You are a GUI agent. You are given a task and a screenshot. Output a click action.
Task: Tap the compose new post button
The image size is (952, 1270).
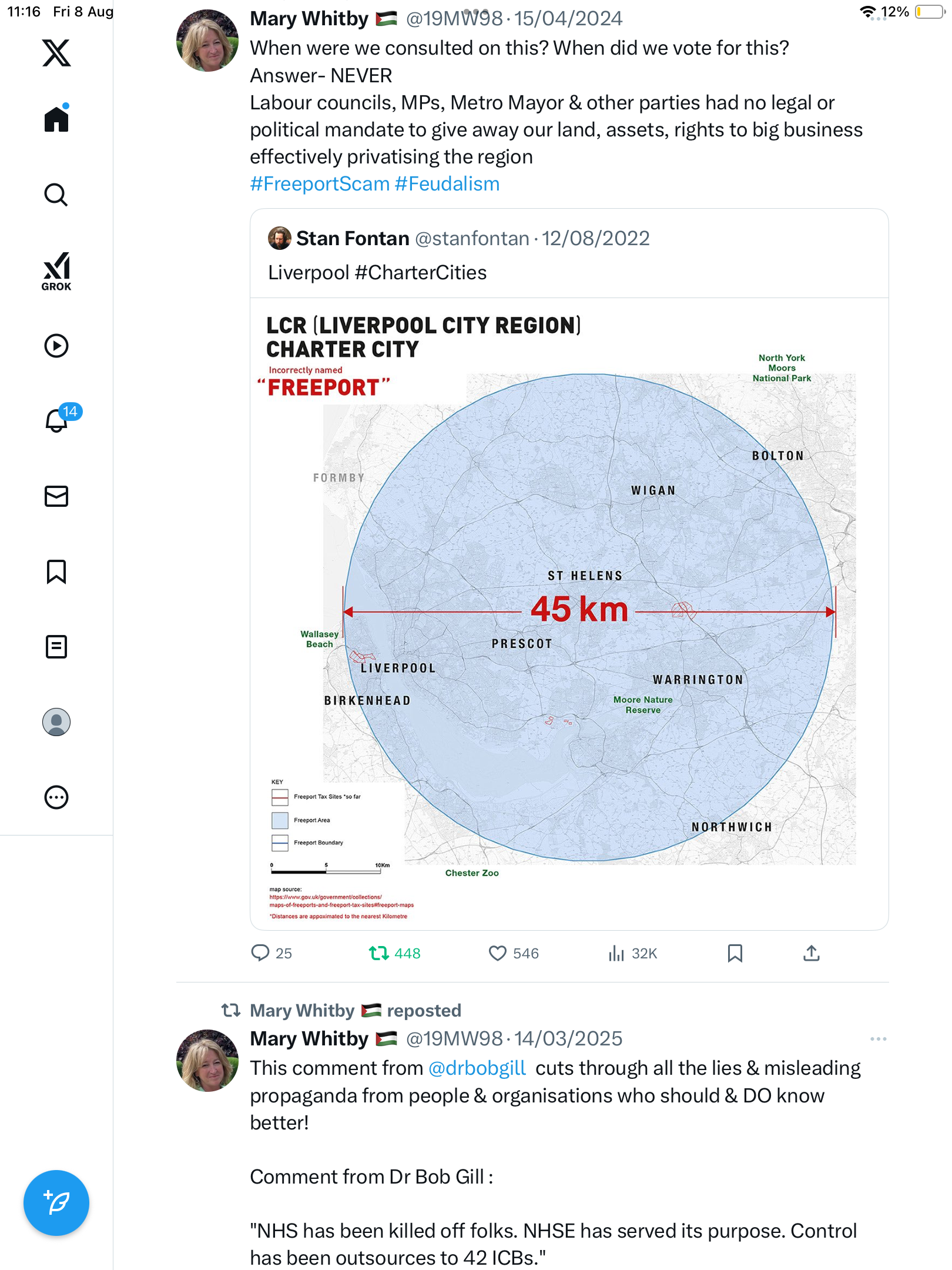[x=56, y=1203]
